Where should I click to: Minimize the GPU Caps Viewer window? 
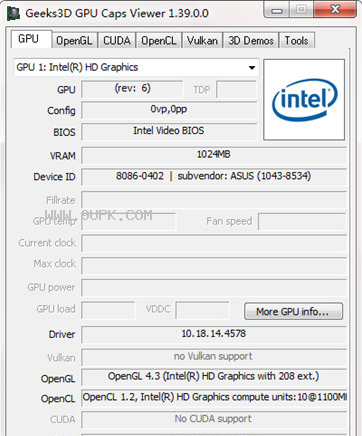pyautogui.click(x=277, y=10)
